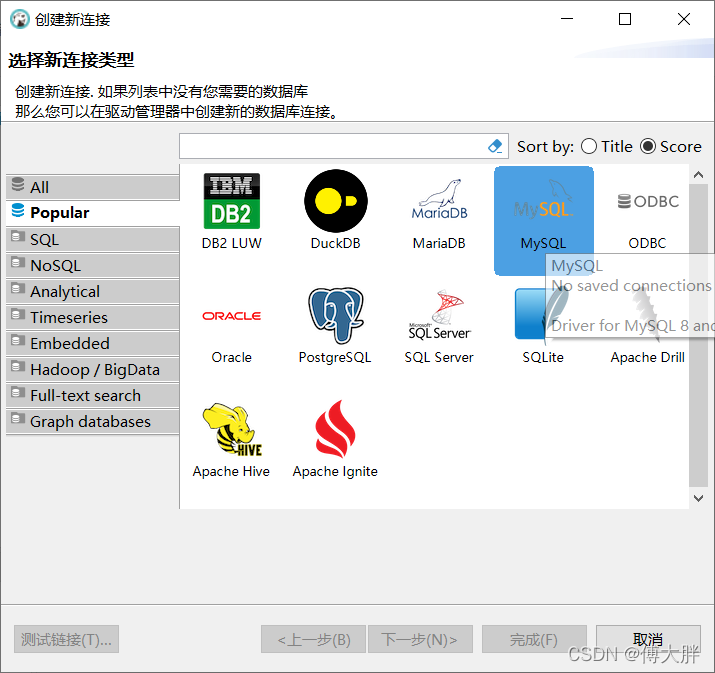Open the Embedded category
The width and height of the screenshot is (715, 673).
click(x=93, y=343)
